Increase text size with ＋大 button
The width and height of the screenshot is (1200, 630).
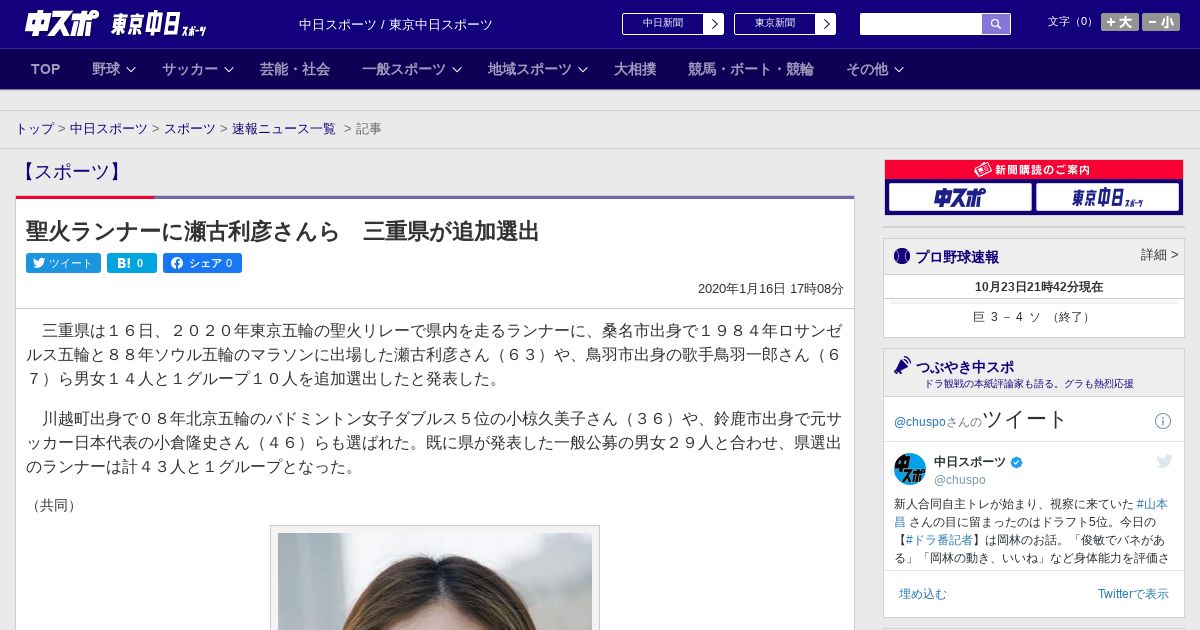point(1119,22)
